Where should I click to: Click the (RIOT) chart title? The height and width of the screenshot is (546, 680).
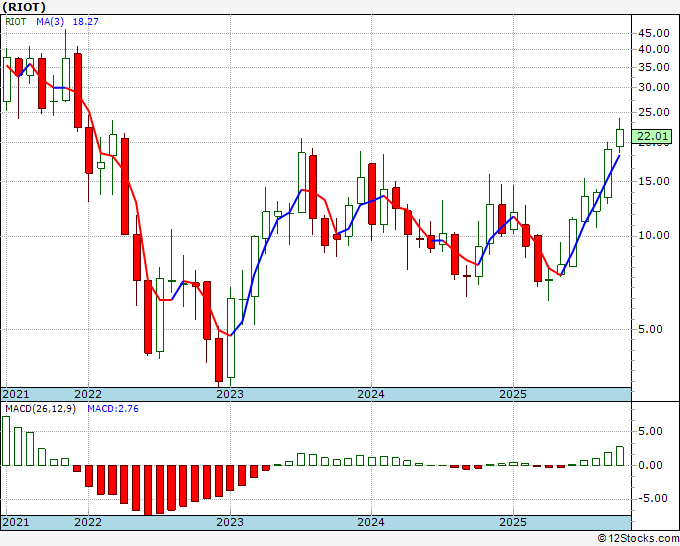(24, 7)
